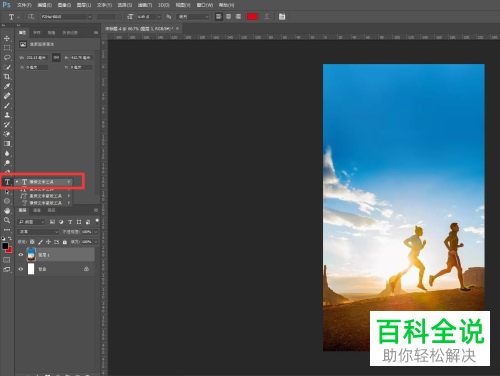Toggle right align text option

coord(238,16)
